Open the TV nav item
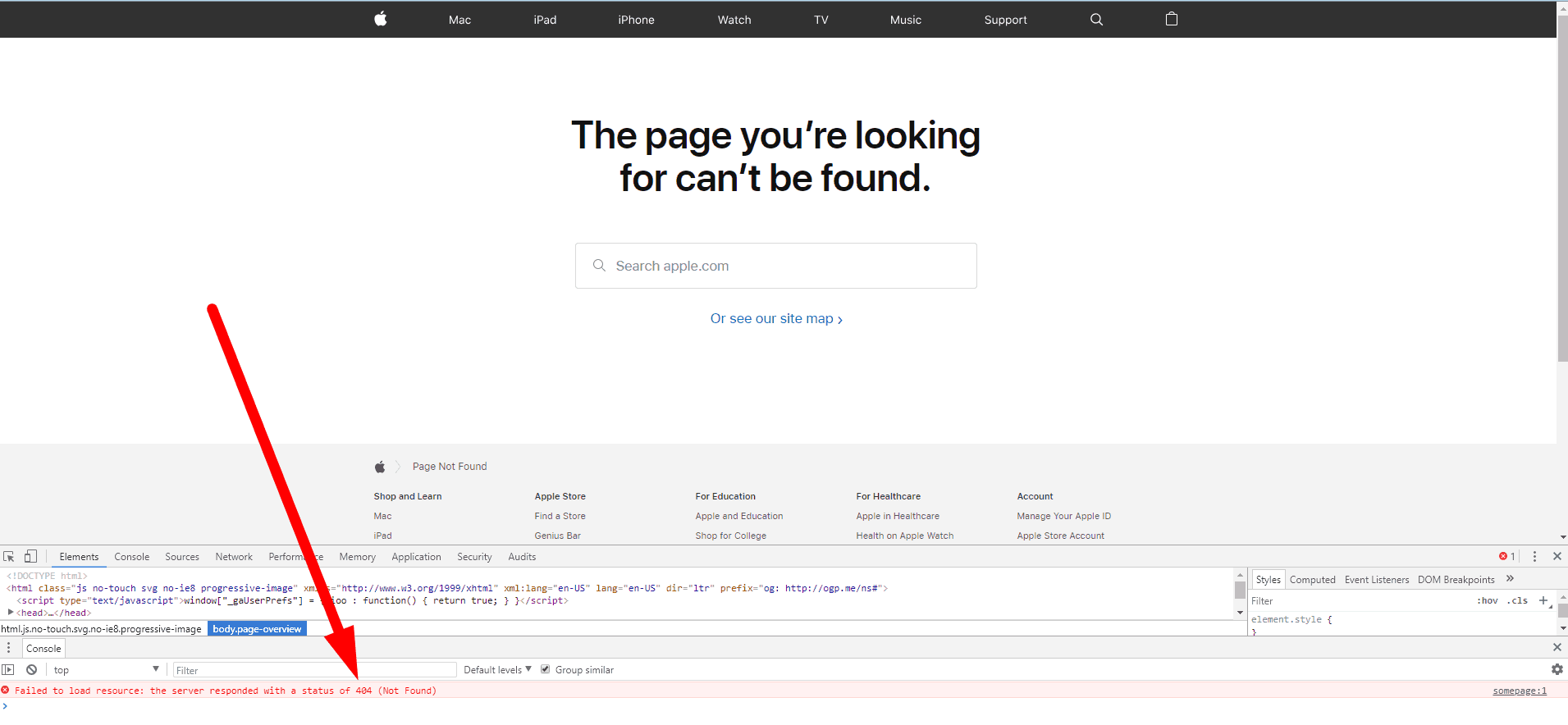1568x725 pixels. click(821, 20)
